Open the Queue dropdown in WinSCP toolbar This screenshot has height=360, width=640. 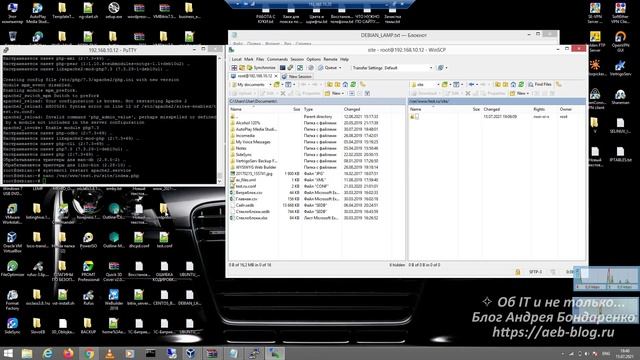(330, 68)
